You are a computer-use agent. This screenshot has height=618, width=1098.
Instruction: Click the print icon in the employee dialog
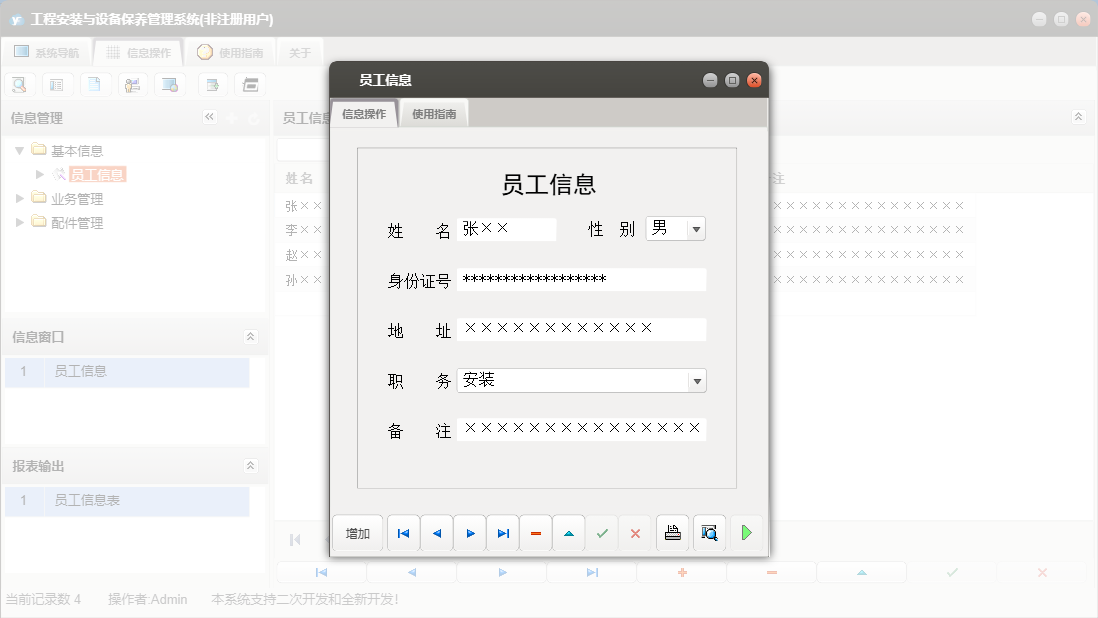pos(672,533)
